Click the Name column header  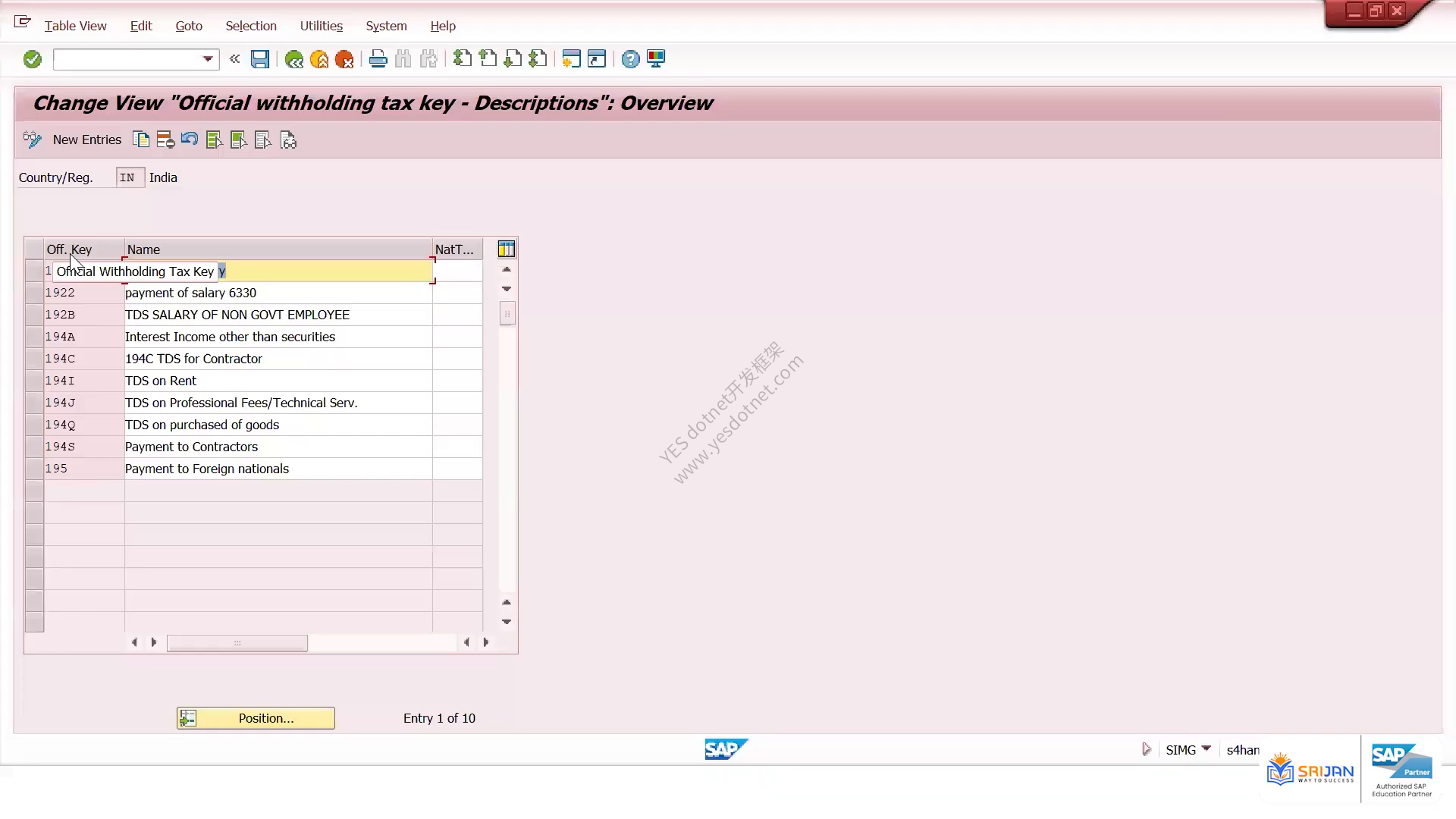[x=278, y=249]
